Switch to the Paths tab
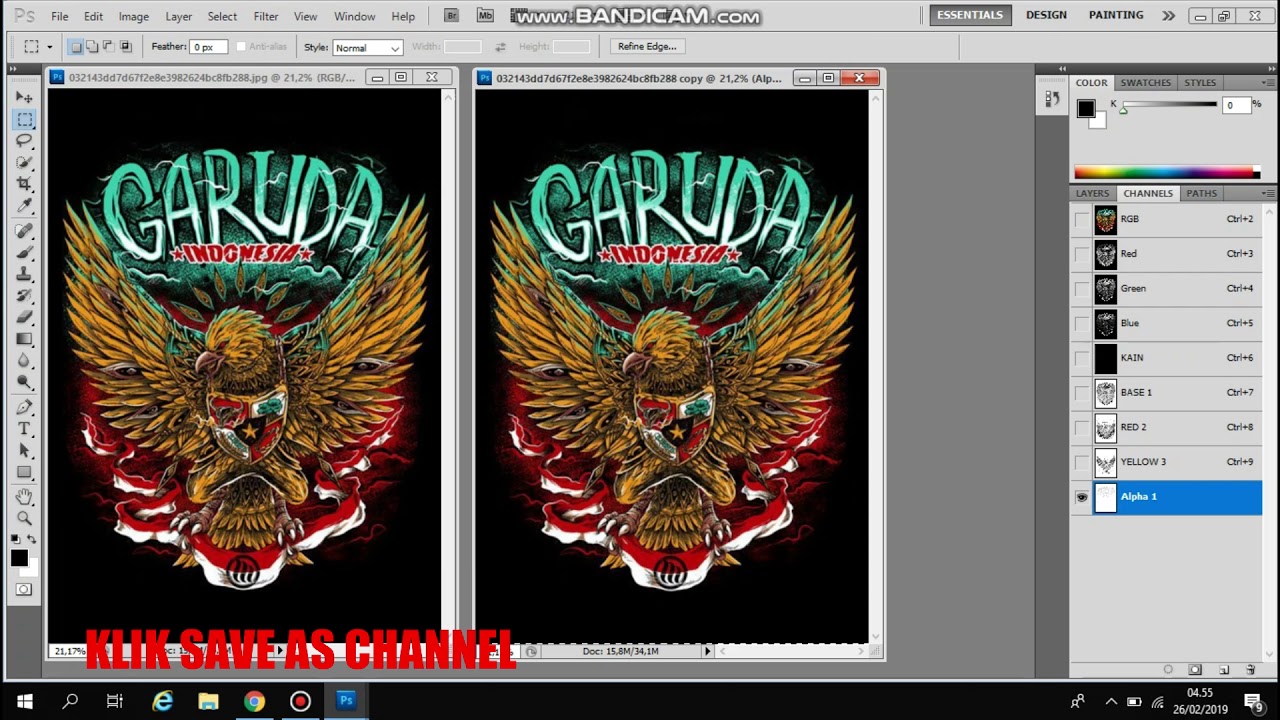Image resolution: width=1280 pixels, height=720 pixels. click(1202, 193)
